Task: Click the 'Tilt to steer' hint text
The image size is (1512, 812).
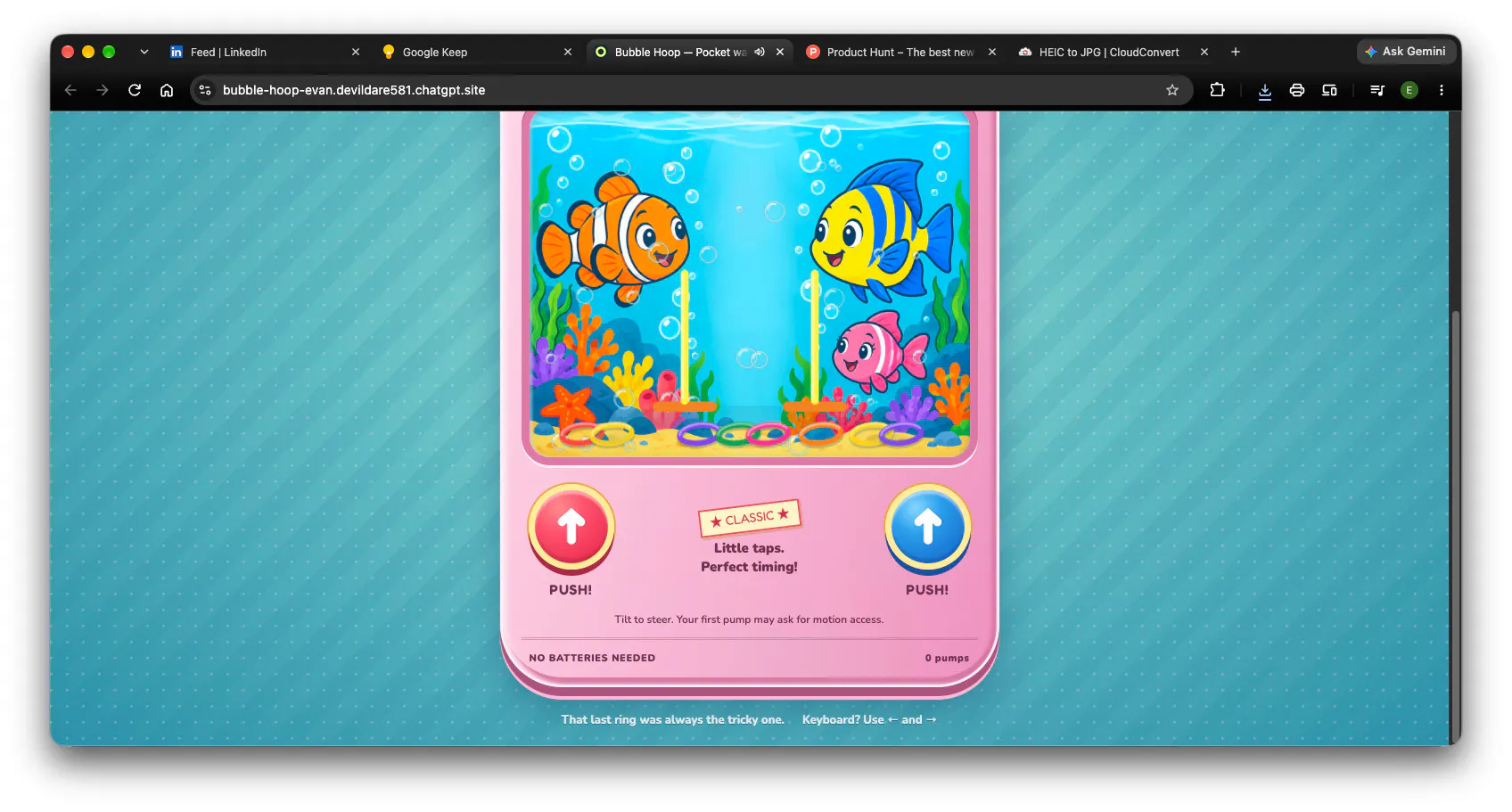Action: [x=749, y=619]
